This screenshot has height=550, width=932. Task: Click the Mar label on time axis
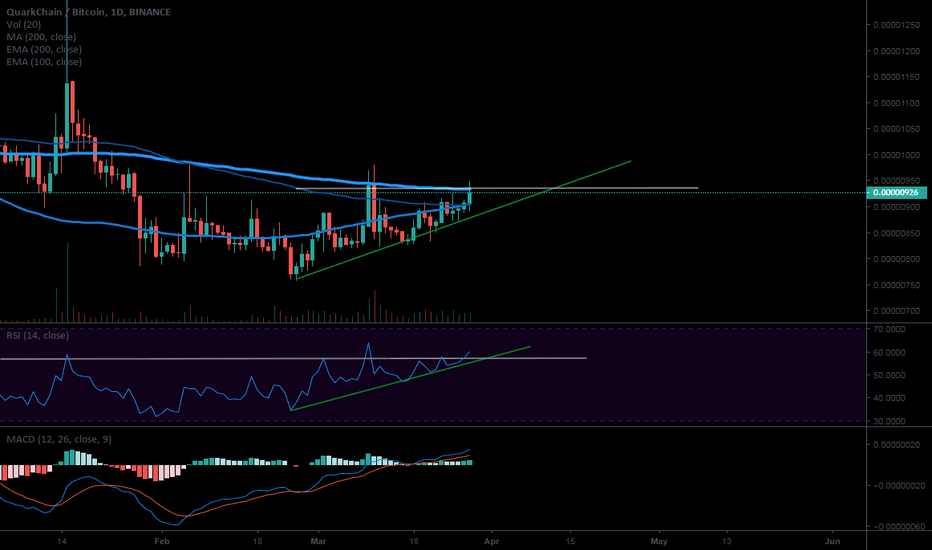318,542
